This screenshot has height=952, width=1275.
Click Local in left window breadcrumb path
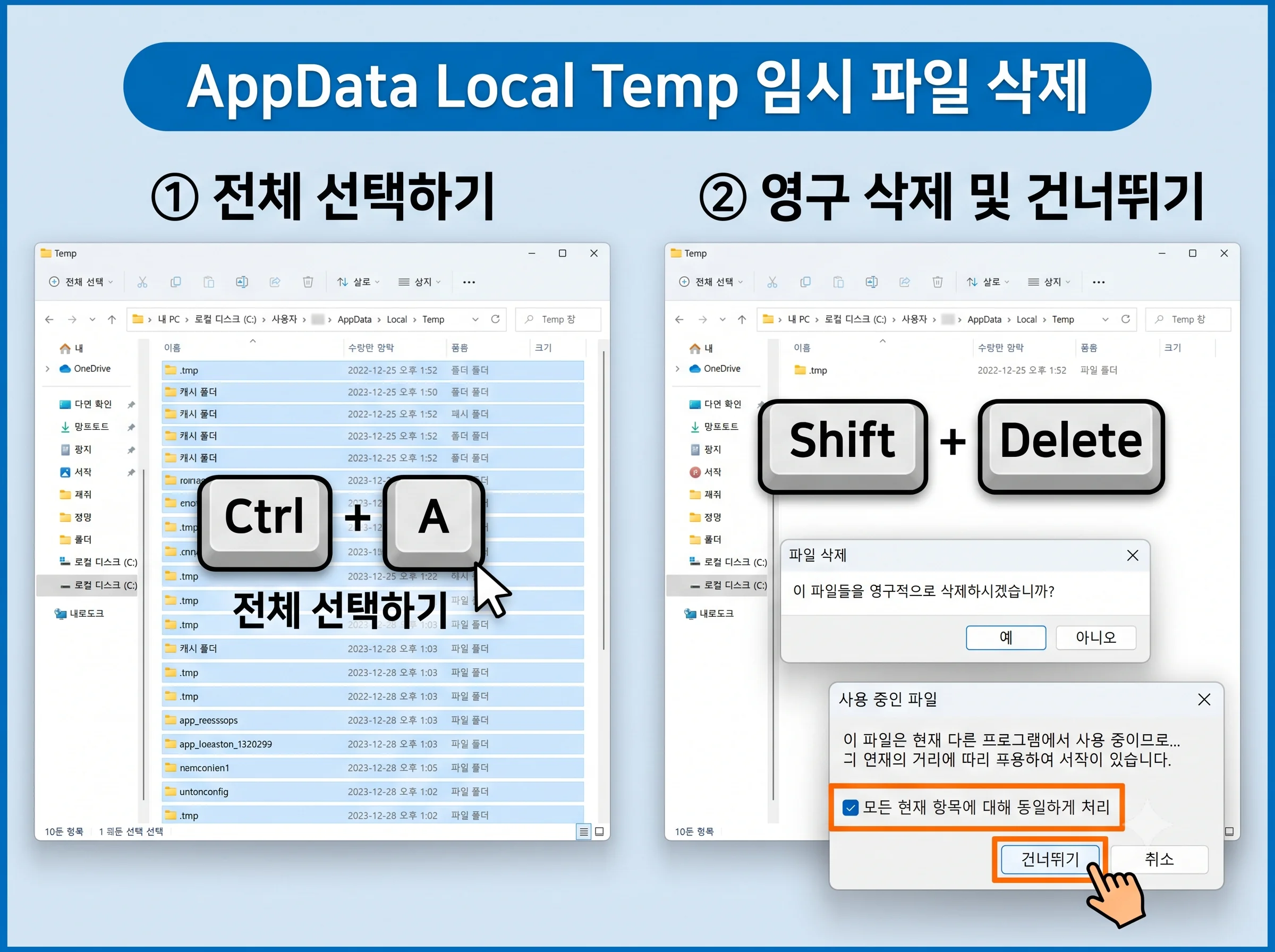396,319
